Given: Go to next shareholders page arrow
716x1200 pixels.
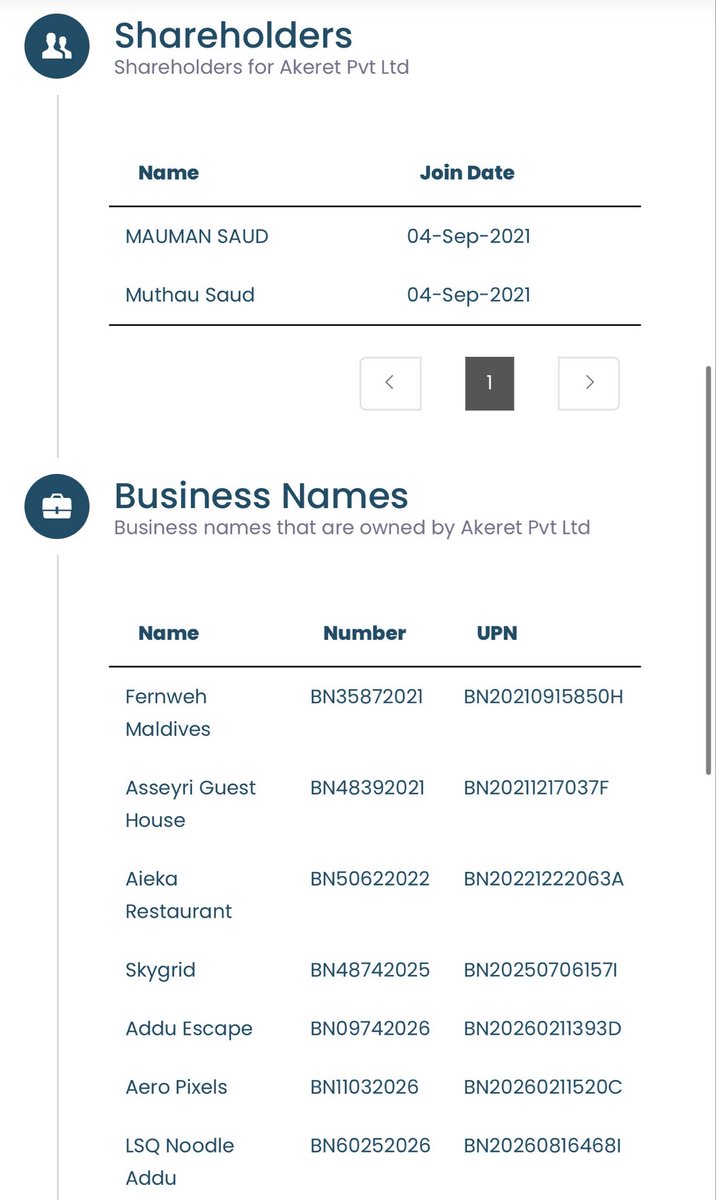Looking at the screenshot, I should (589, 383).
